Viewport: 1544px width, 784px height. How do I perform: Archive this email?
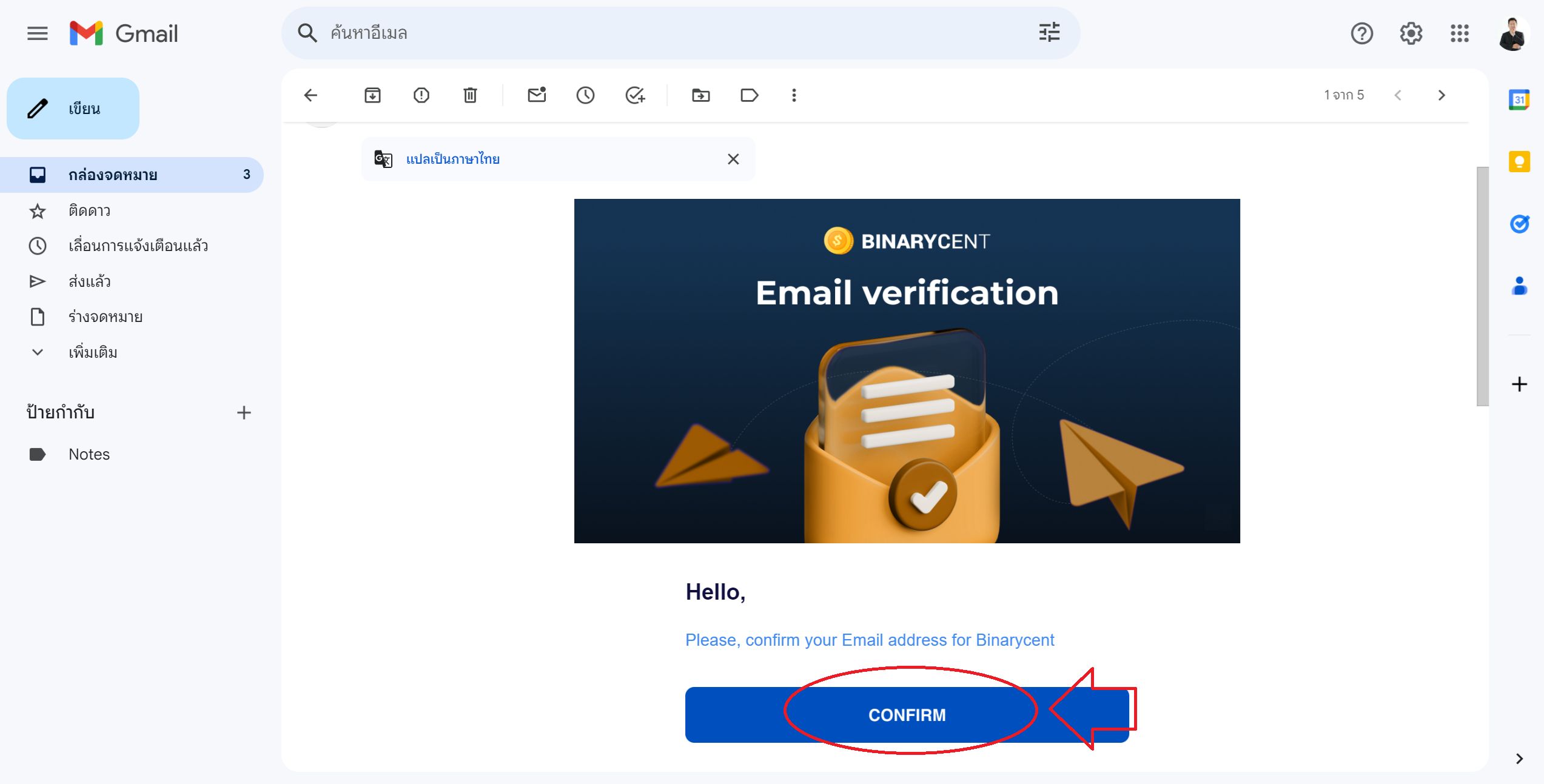[x=372, y=95]
